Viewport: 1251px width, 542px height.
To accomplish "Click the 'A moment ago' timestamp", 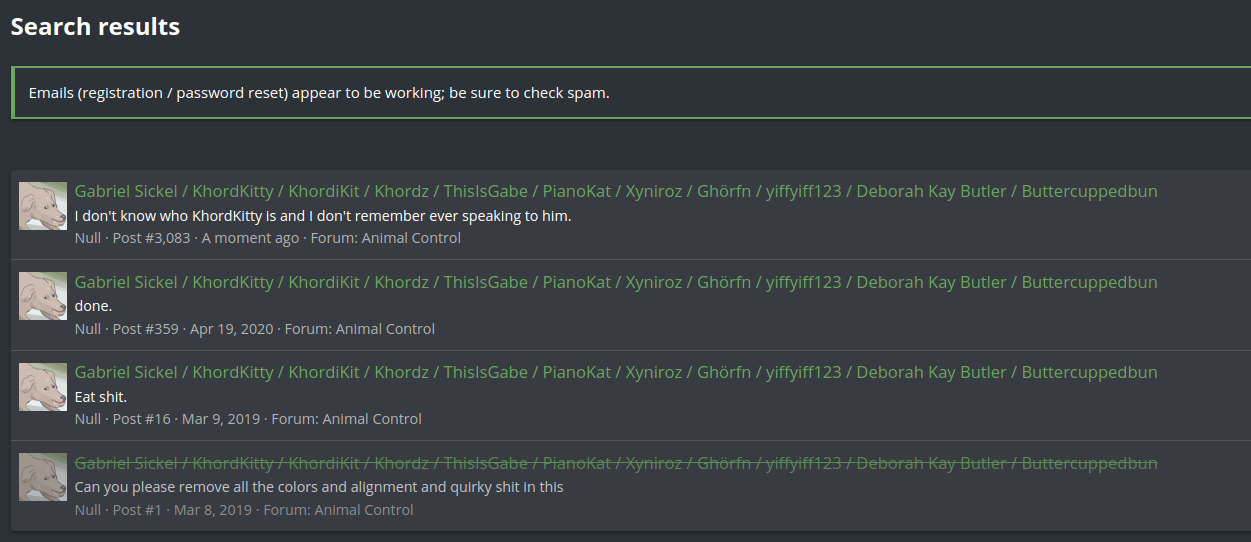I will pyautogui.click(x=250, y=238).
